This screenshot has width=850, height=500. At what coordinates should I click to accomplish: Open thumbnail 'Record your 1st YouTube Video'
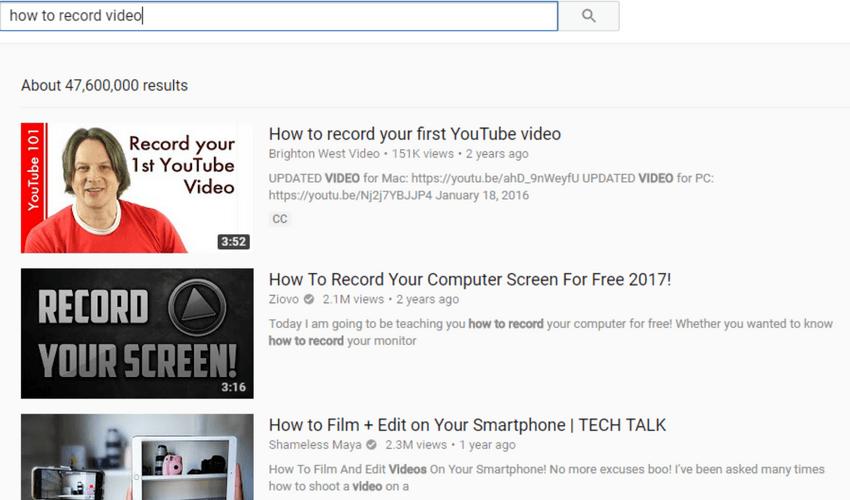137,188
